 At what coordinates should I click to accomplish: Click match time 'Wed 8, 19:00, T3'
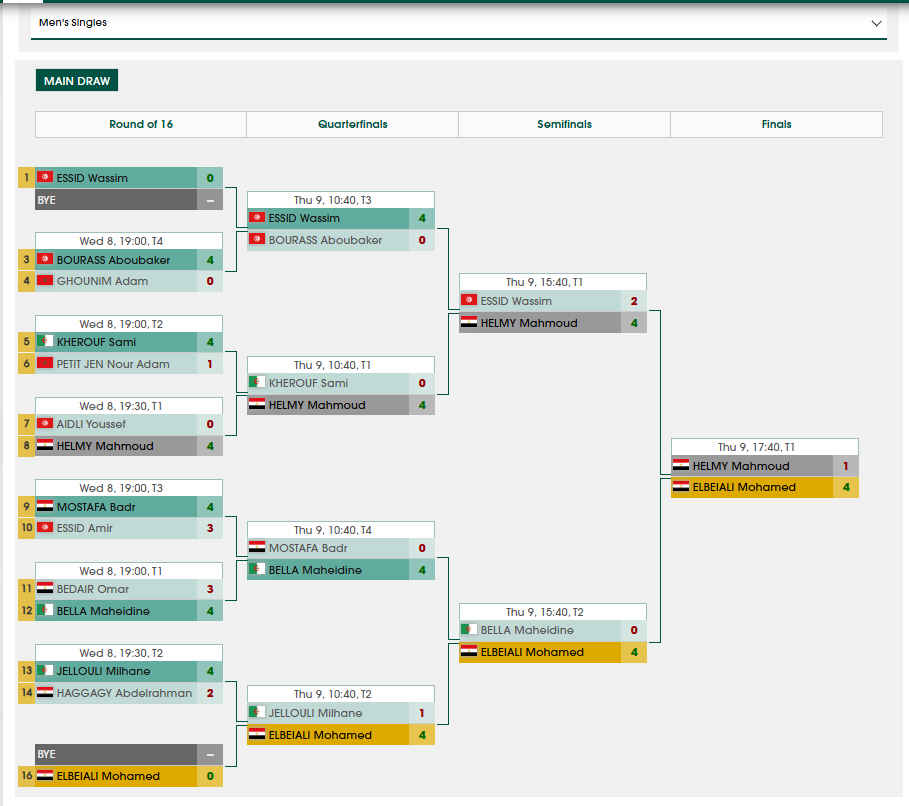pos(121,488)
